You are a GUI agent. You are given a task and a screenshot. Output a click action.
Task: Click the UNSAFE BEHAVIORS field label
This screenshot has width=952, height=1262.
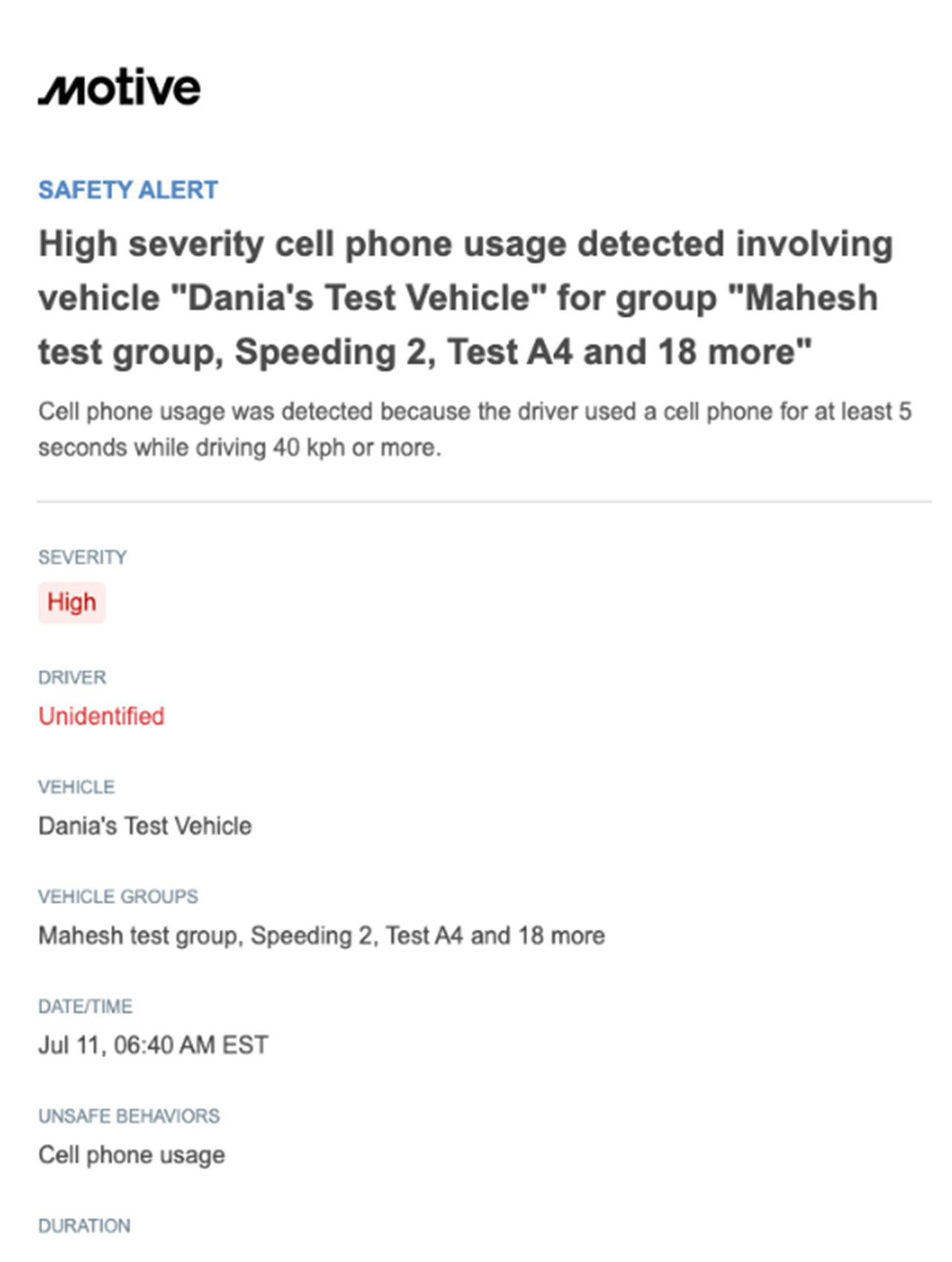pos(129,1115)
